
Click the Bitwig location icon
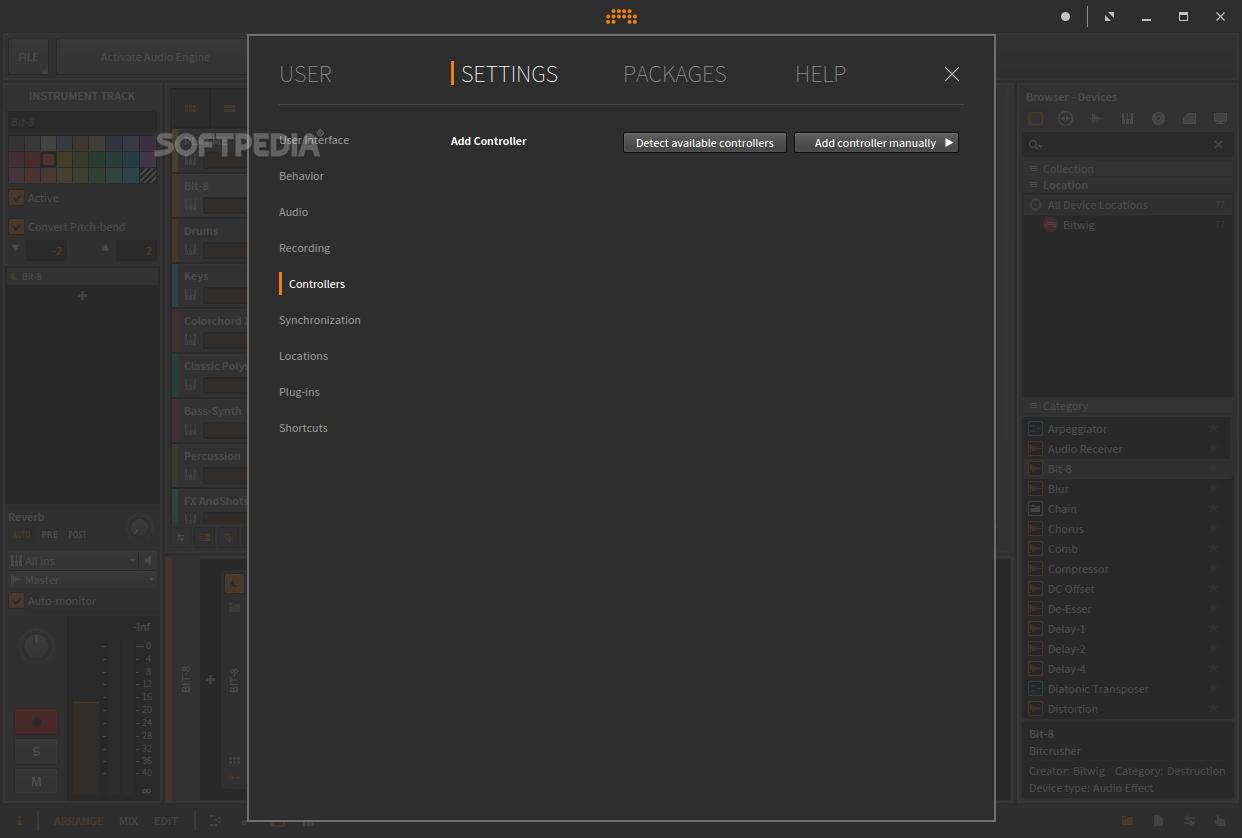[1051, 225]
